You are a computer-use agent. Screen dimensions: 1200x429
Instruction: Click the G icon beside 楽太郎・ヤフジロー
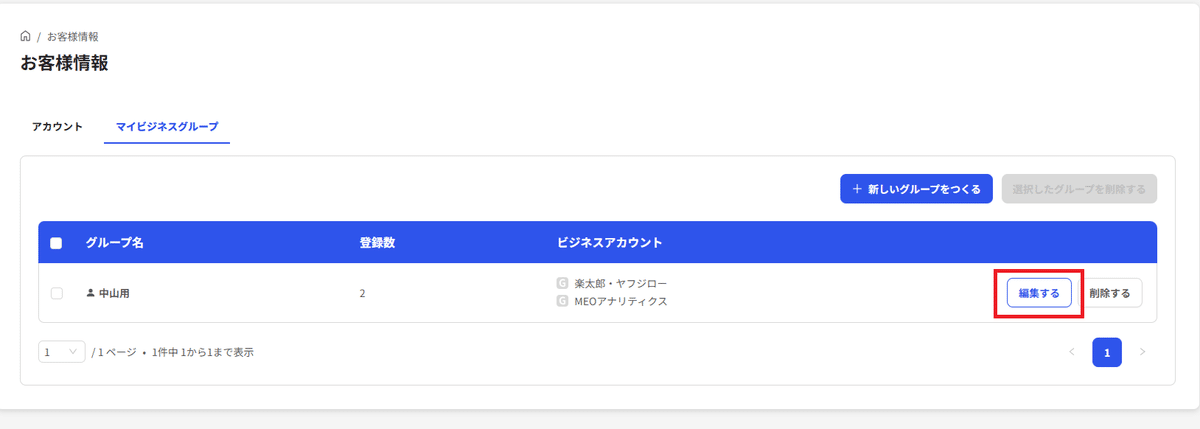click(562, 284)
